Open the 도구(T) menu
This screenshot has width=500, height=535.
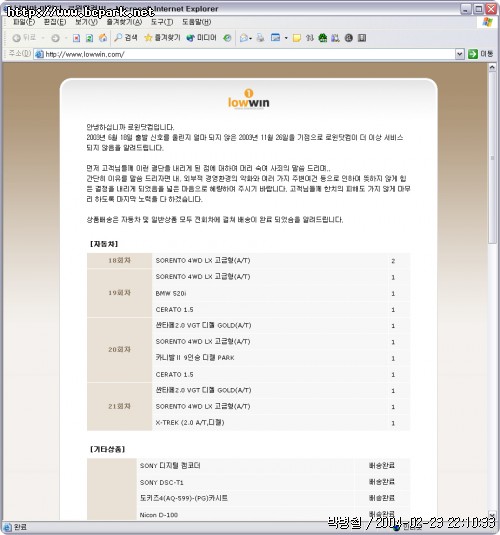pyautogui.click(x=162, y=22)
